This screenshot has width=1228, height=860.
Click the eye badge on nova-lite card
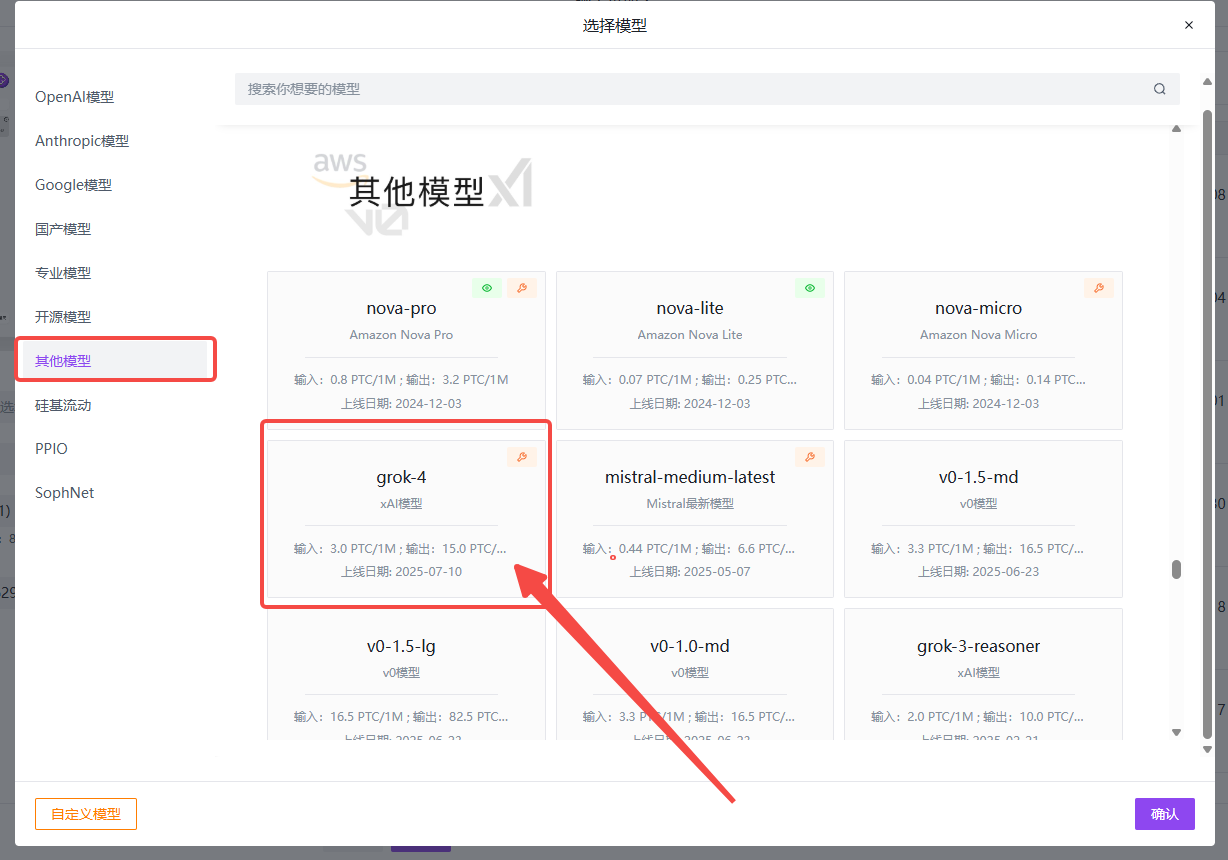(810, 288)
